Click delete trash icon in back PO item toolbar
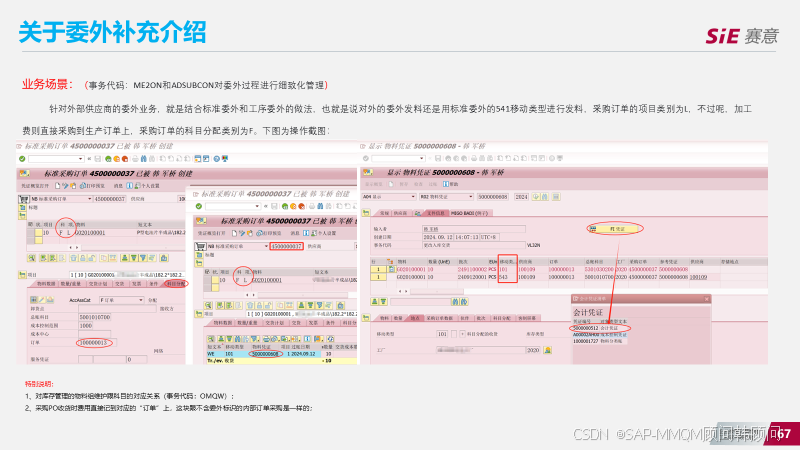The width and height of the screenshot is (800, 450). coord(73,258)
